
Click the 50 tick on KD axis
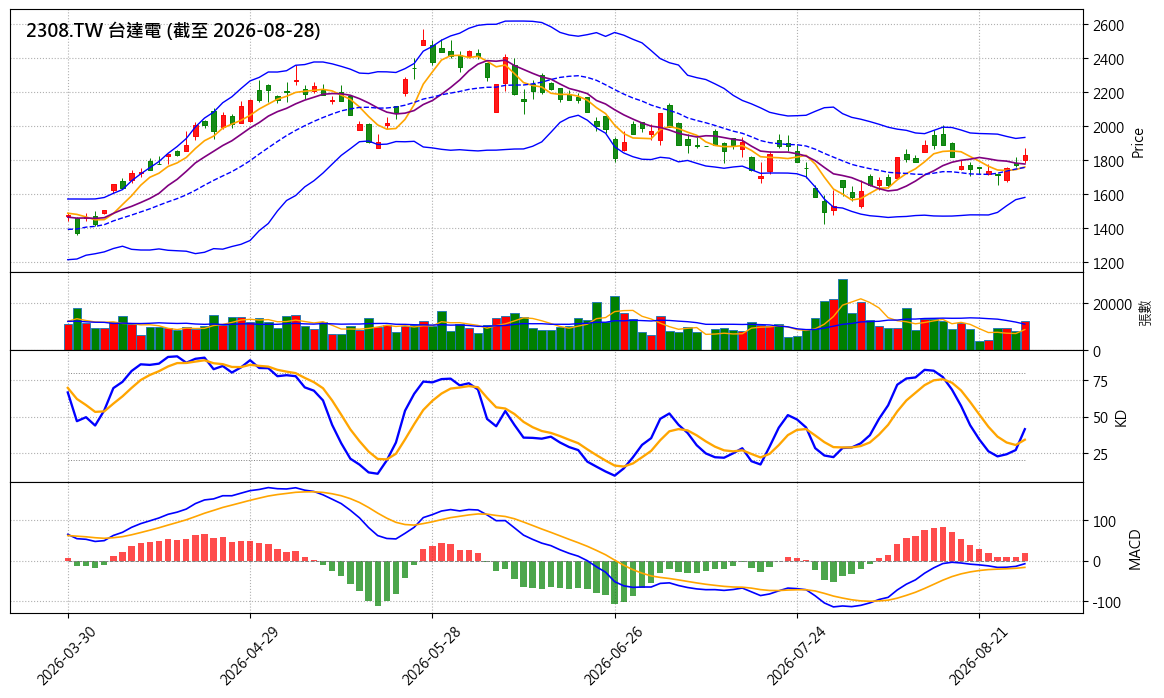1099,418
